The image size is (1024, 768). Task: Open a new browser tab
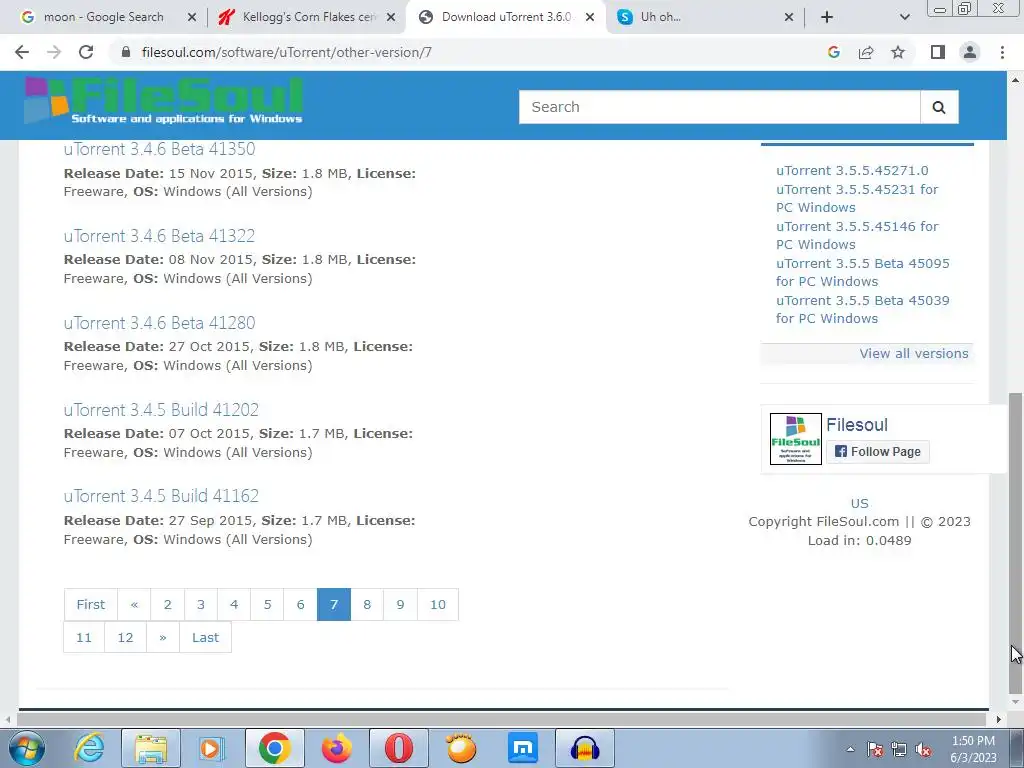coord(827,17)
